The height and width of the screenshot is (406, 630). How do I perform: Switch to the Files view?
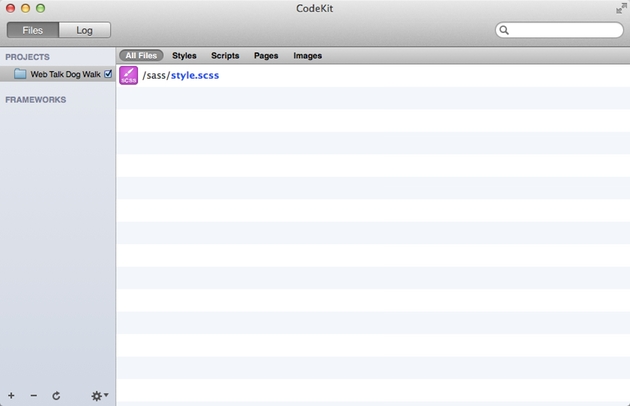(33, 30)
